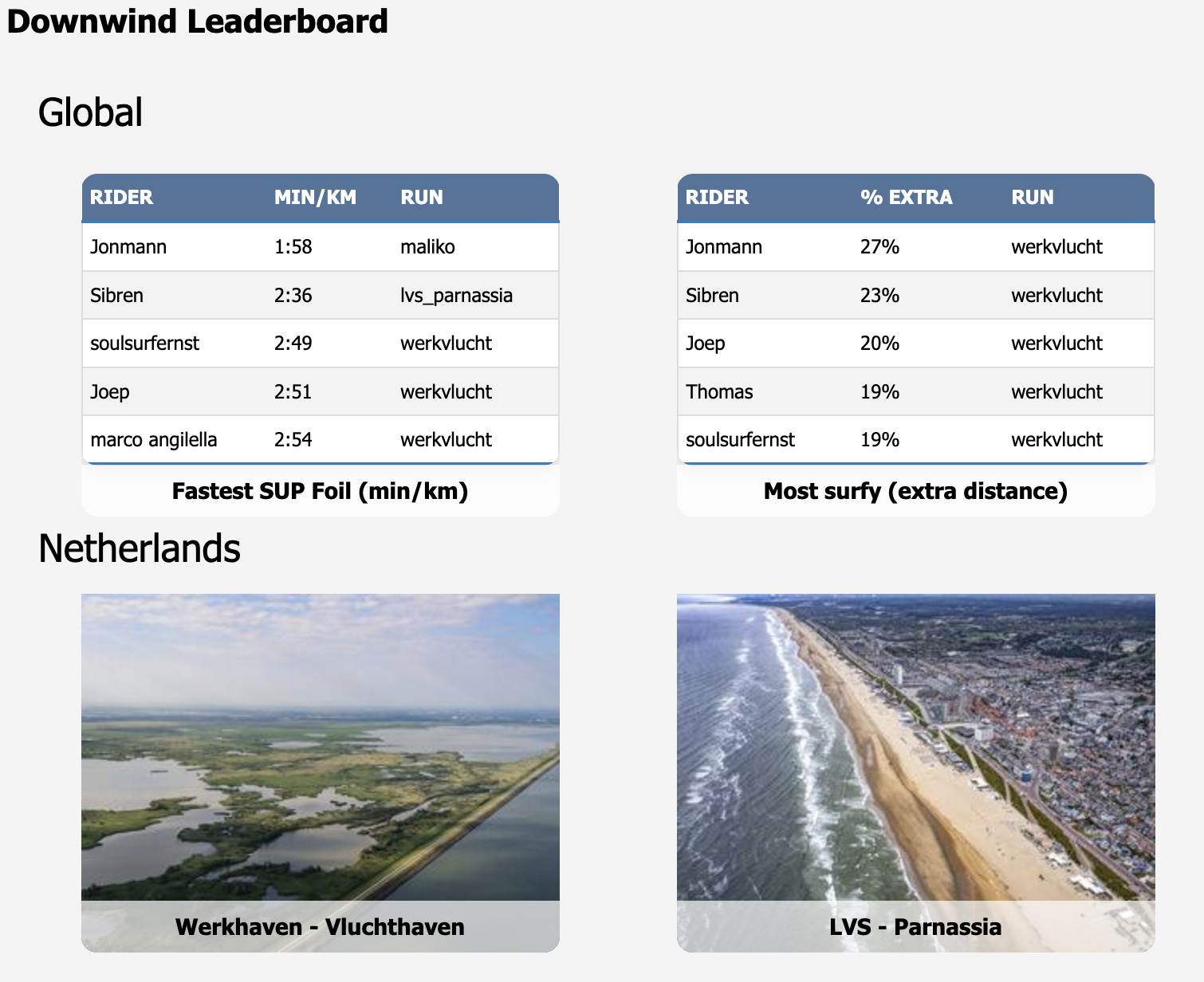Image resolution: width=1204 pixels, height=982 pixels.
Task: Click Thomas in the Most surfy table
Action: coord(718,391)
